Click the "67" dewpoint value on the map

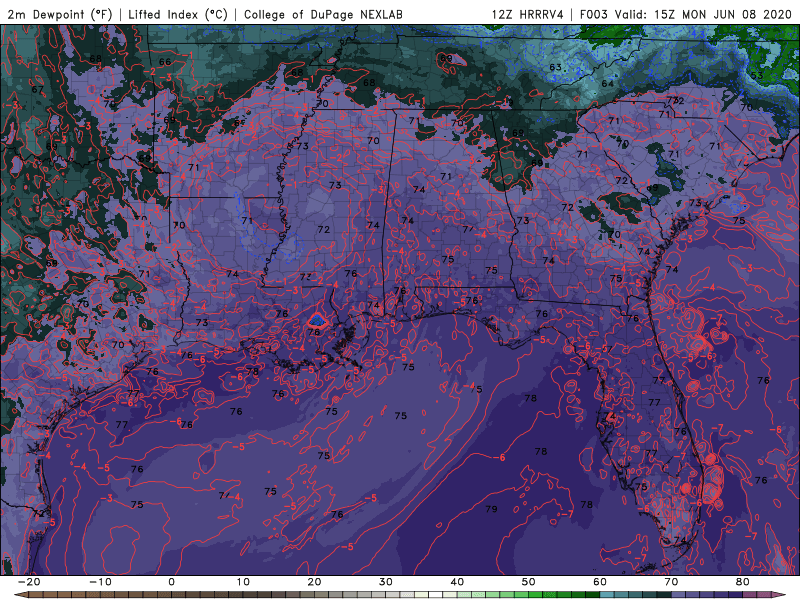[x=38, y=89]
